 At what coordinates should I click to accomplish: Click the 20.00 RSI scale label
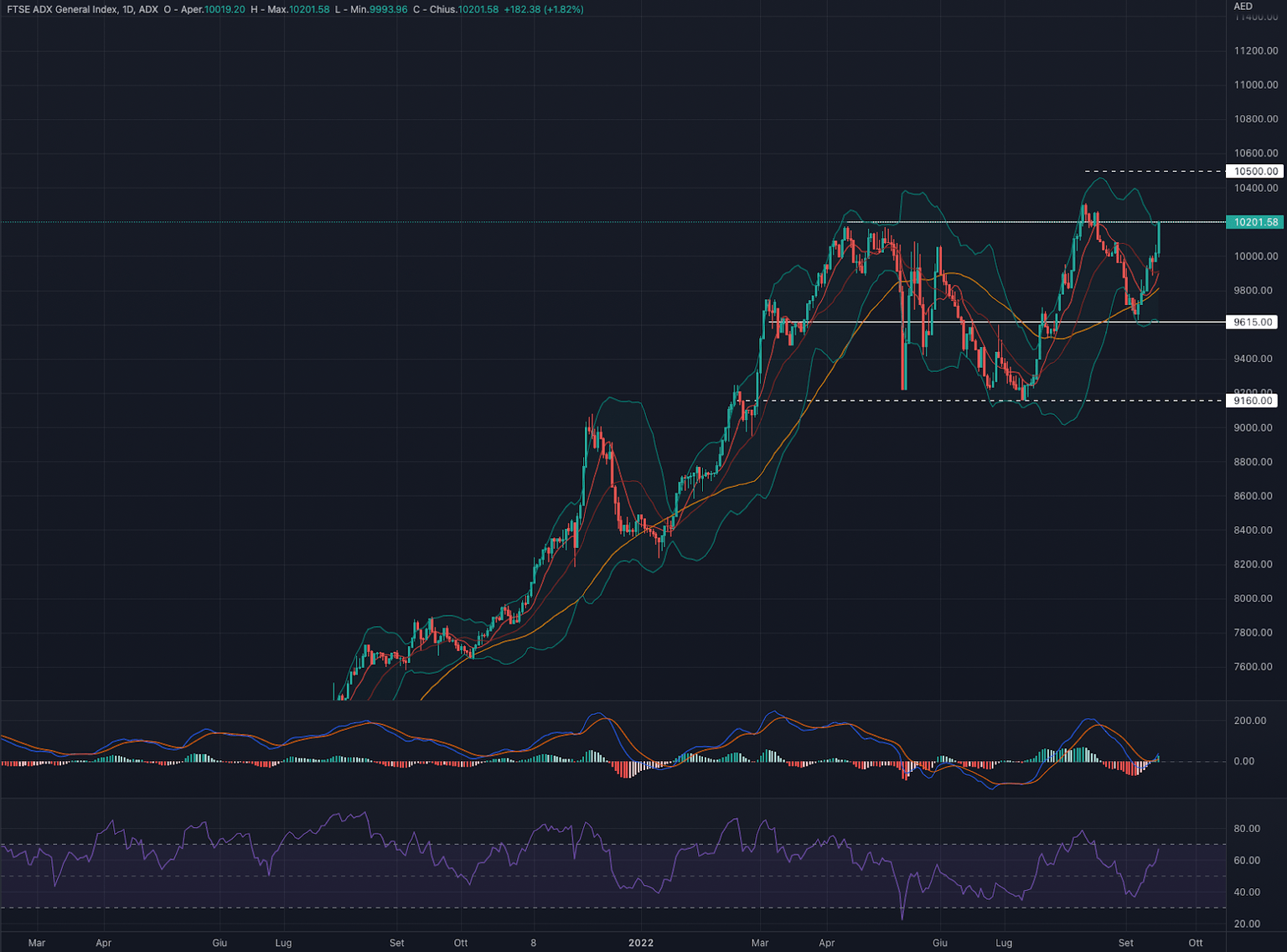(1247, 924)
